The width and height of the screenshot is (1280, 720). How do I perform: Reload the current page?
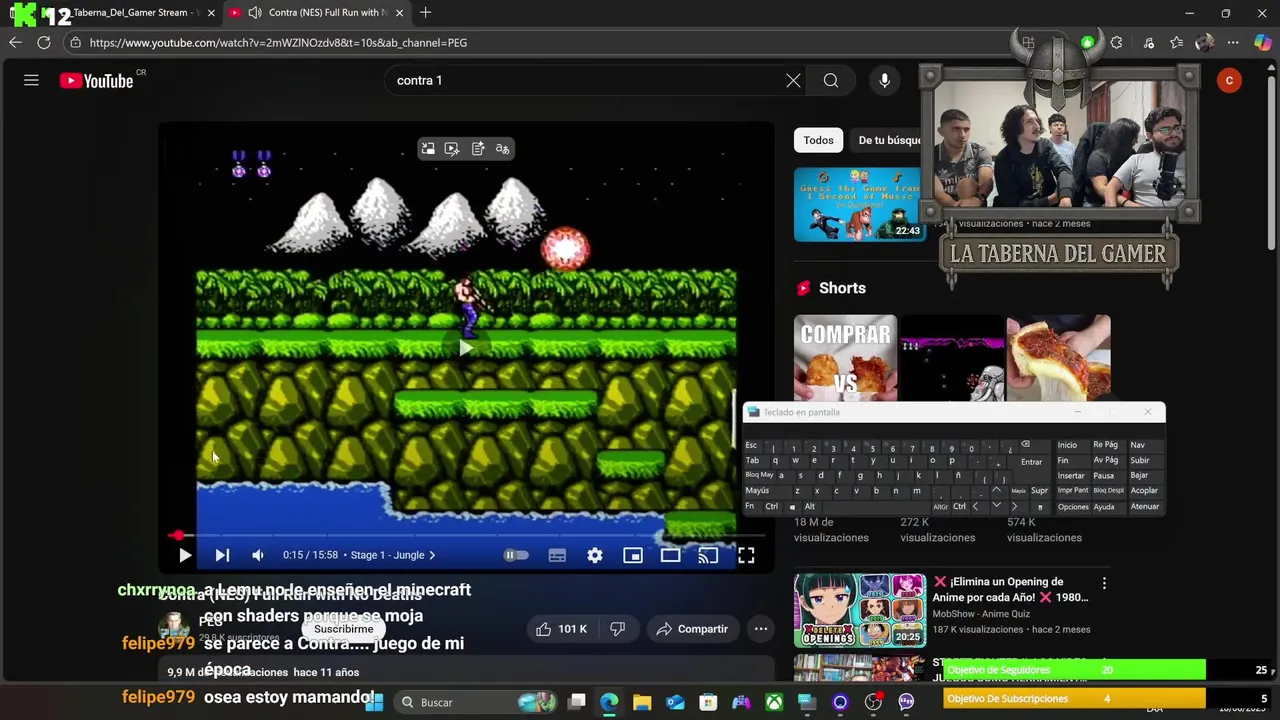[44, 42]
